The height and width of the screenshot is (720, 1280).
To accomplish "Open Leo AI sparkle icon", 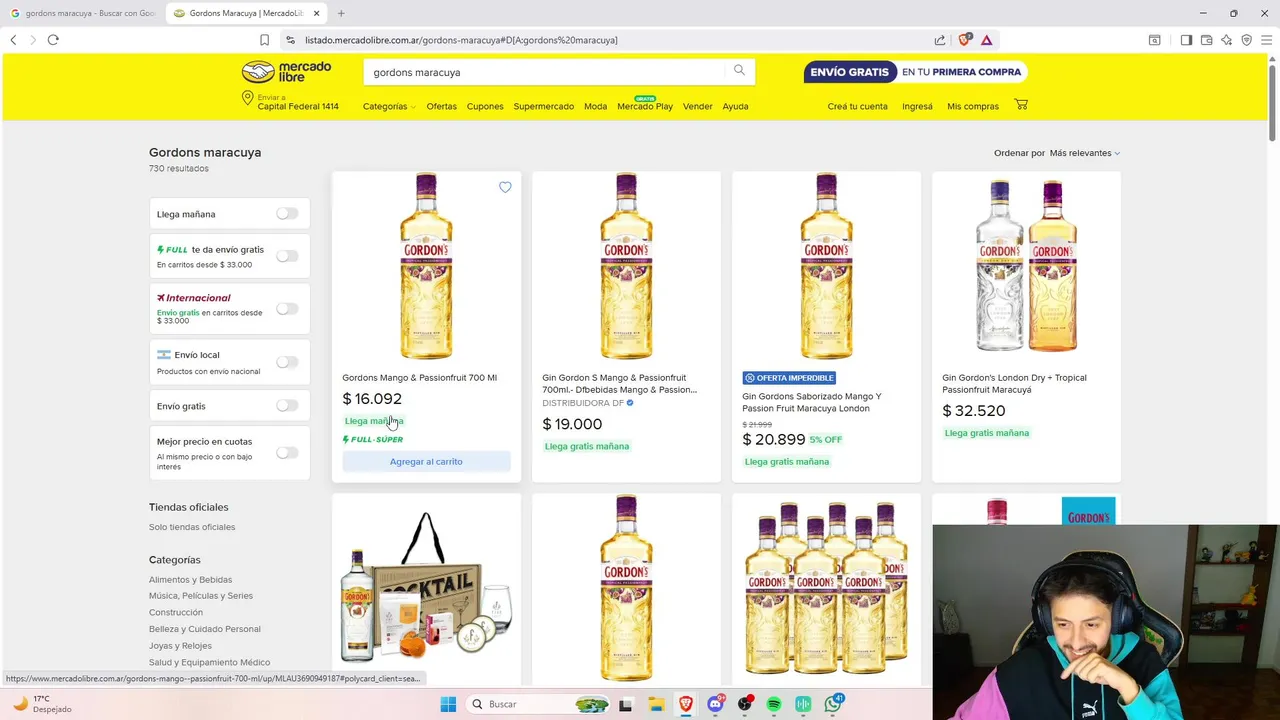I will [1226, 40].
